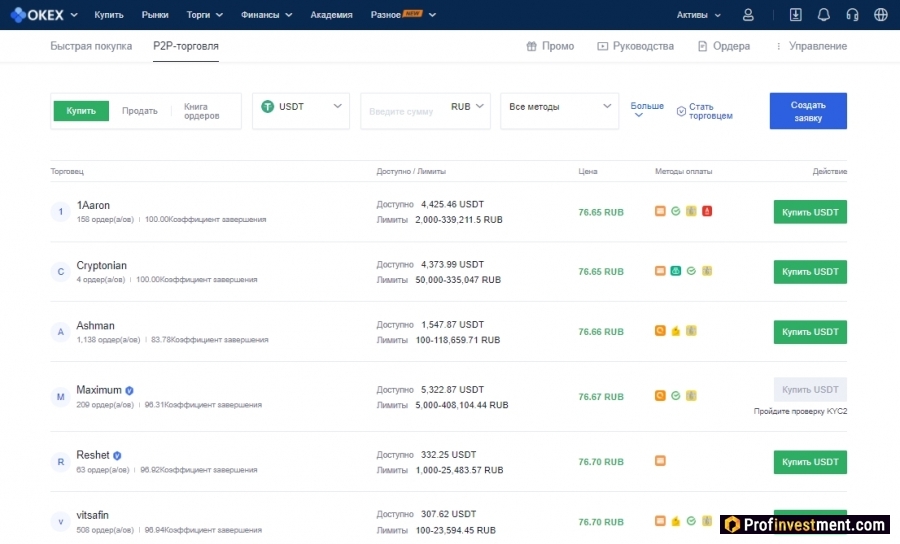Switch to Быстрая покупка tab

(x=91, y=46)
